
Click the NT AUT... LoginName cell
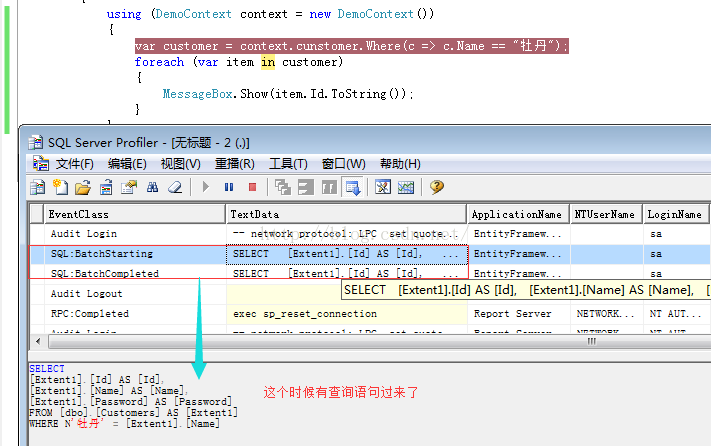676,314
